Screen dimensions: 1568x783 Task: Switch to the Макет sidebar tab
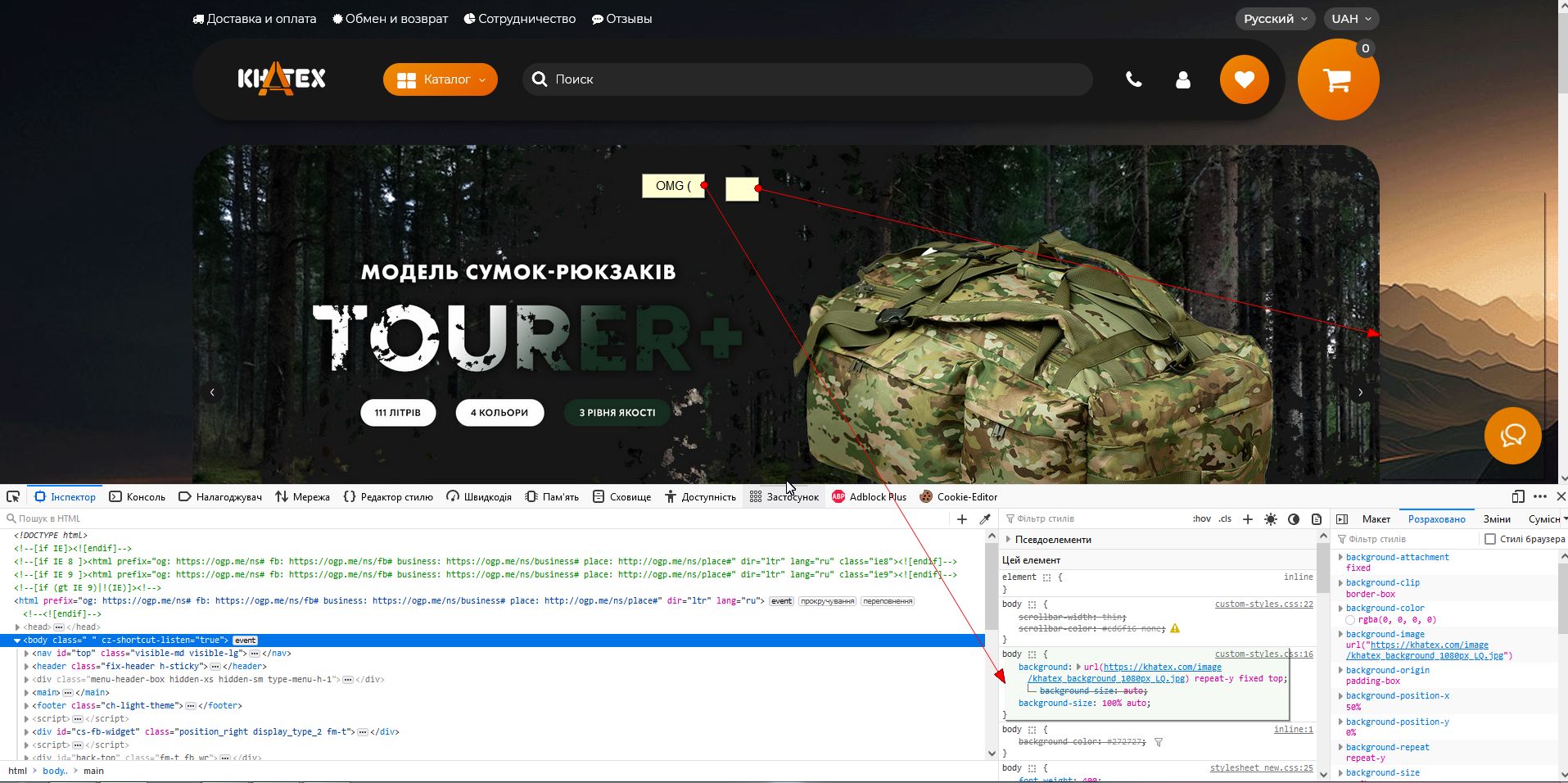[x=1376, y=518]
